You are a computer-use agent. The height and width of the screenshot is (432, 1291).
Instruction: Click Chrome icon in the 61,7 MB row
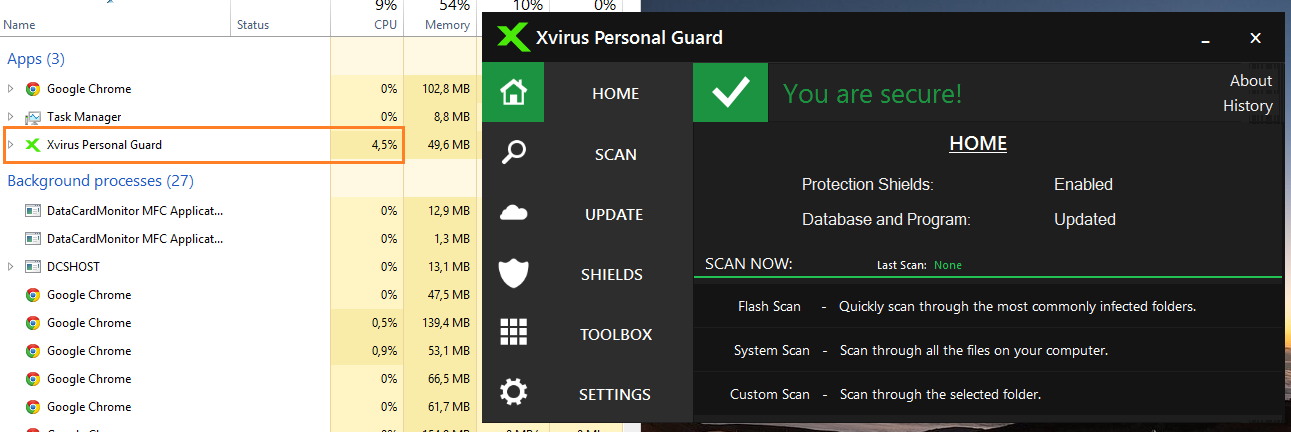33,407
